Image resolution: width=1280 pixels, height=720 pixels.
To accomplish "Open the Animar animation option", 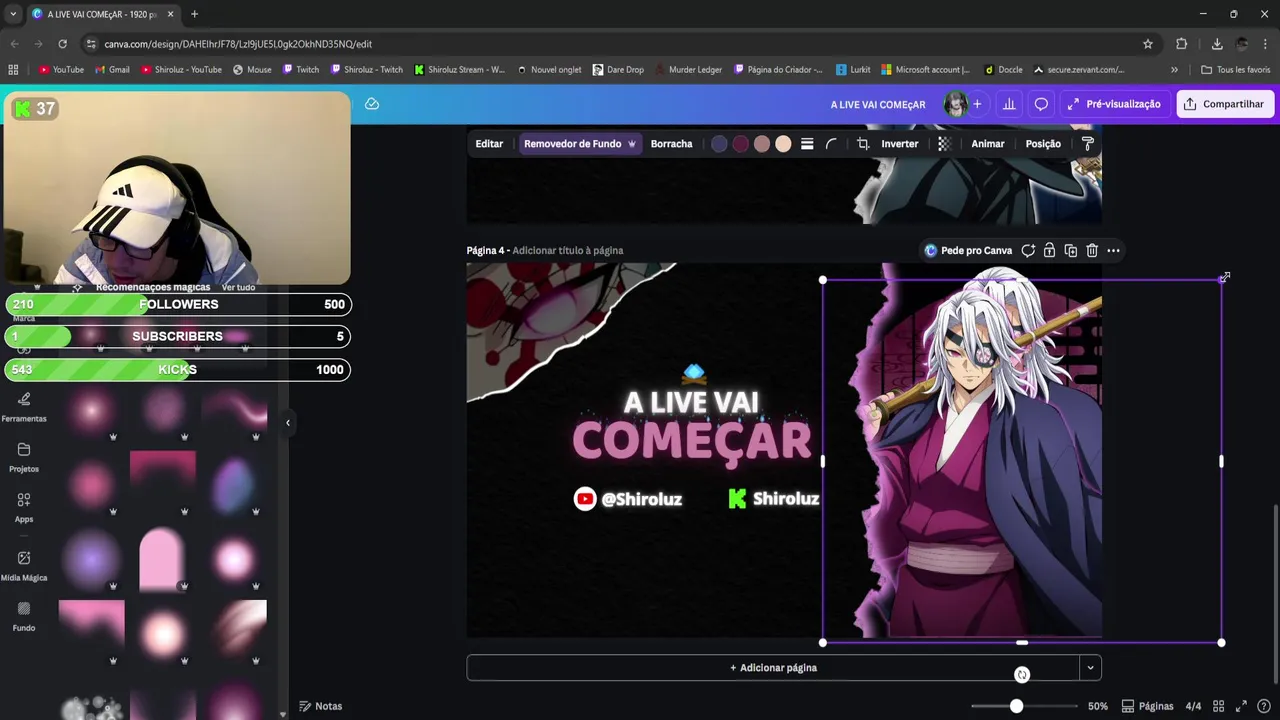I will click(x=987, y=144).
